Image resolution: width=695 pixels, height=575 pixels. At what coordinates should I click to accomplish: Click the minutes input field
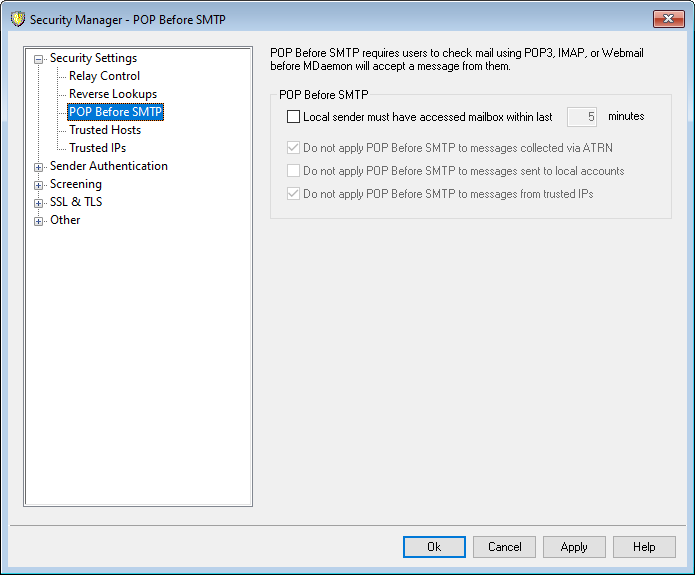coord(582,117)
